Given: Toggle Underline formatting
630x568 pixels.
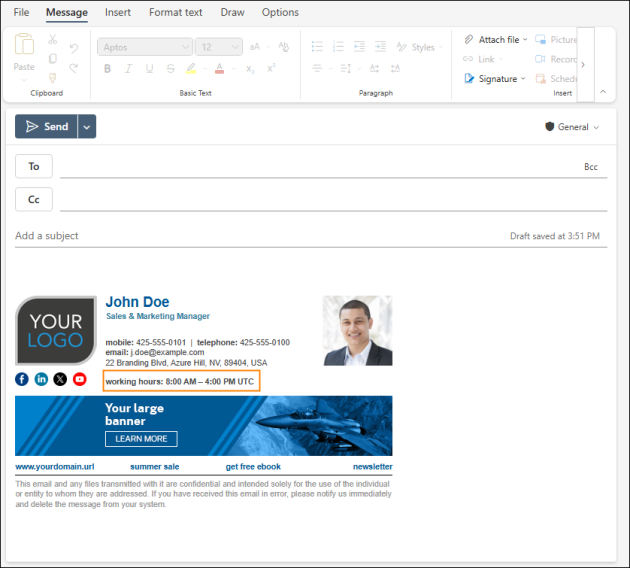Looking at the screenshot, I should [x=149, y=69].
